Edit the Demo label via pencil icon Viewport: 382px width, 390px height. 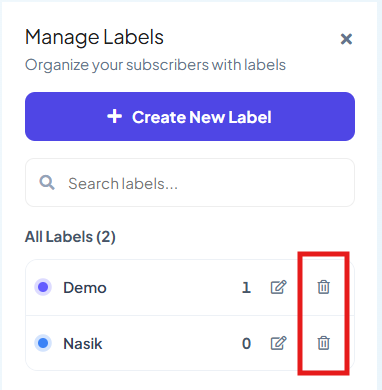click(x=278, y=287)
